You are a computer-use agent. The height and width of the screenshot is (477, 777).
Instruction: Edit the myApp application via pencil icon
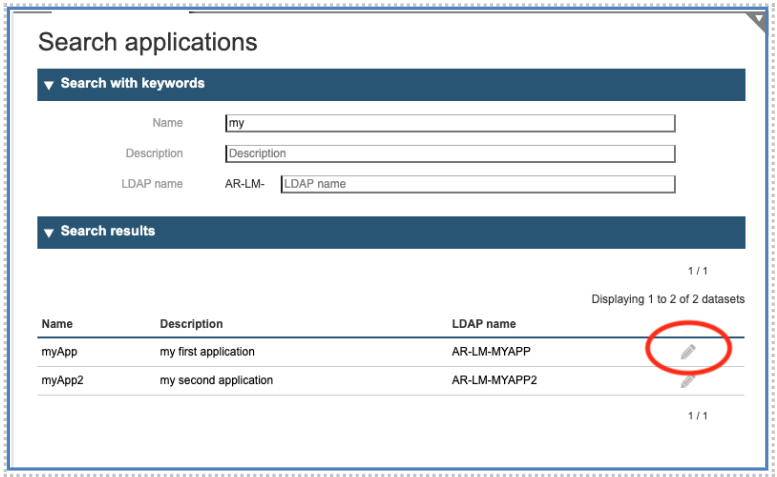(688, 352)
